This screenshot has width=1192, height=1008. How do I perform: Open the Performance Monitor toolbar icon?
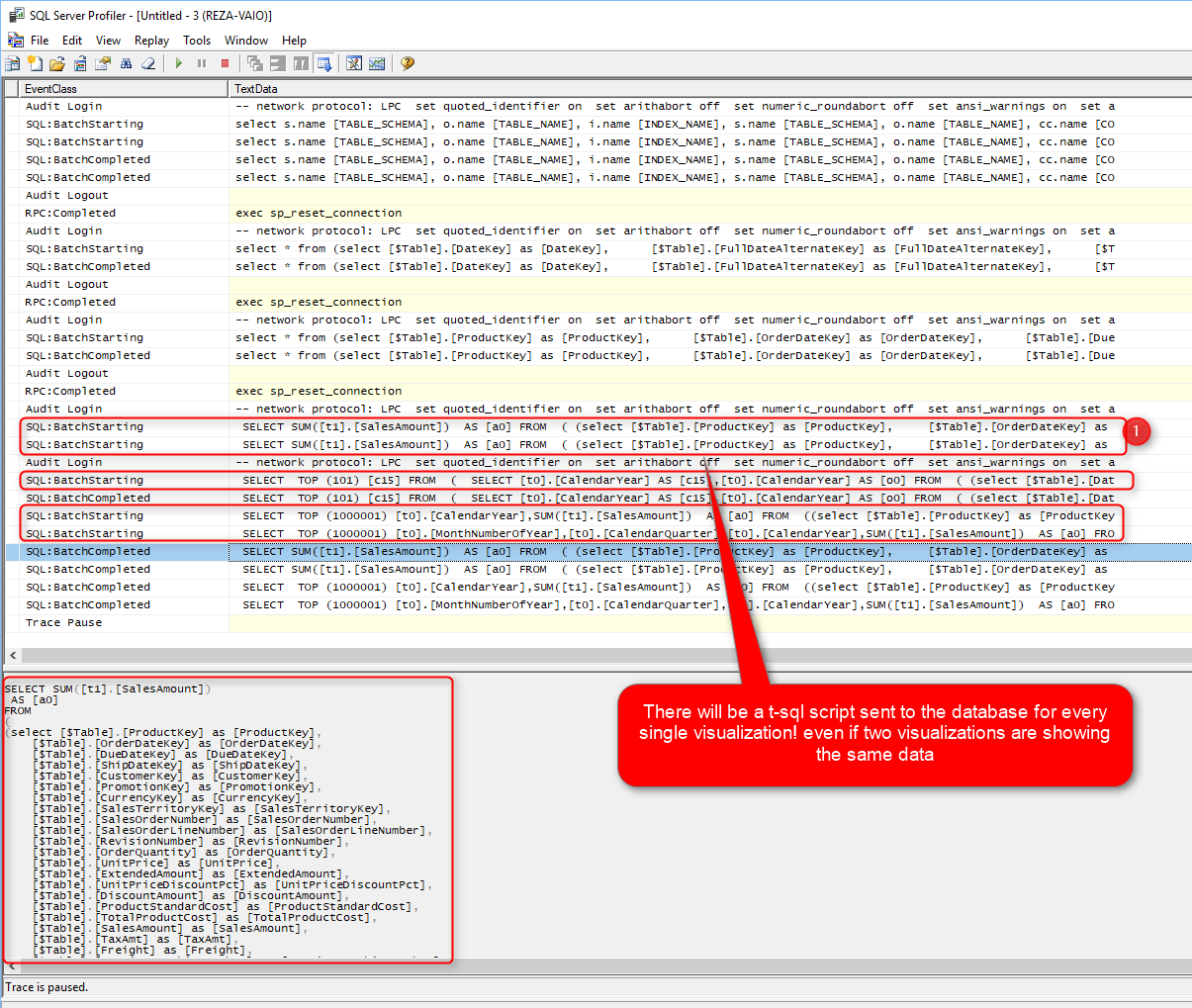pyautogui.click(x=377, y=63)
